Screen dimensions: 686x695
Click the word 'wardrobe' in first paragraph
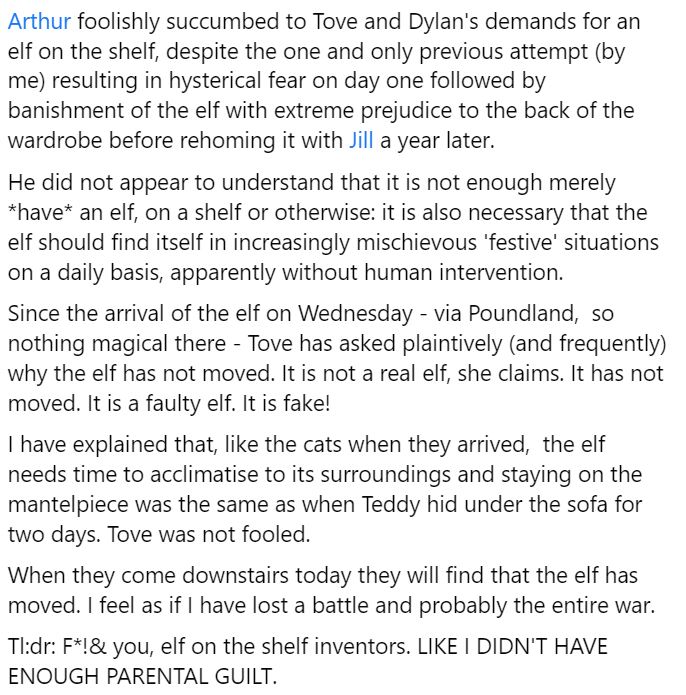52,139
